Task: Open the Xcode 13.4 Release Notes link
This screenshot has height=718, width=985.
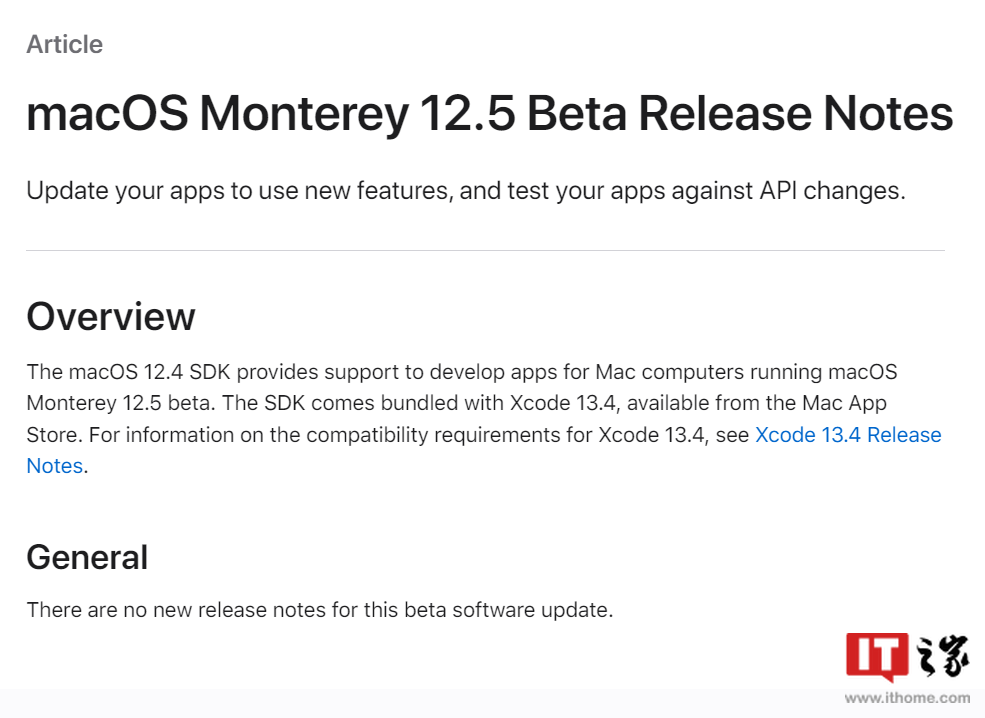Action: pos(848,435)
